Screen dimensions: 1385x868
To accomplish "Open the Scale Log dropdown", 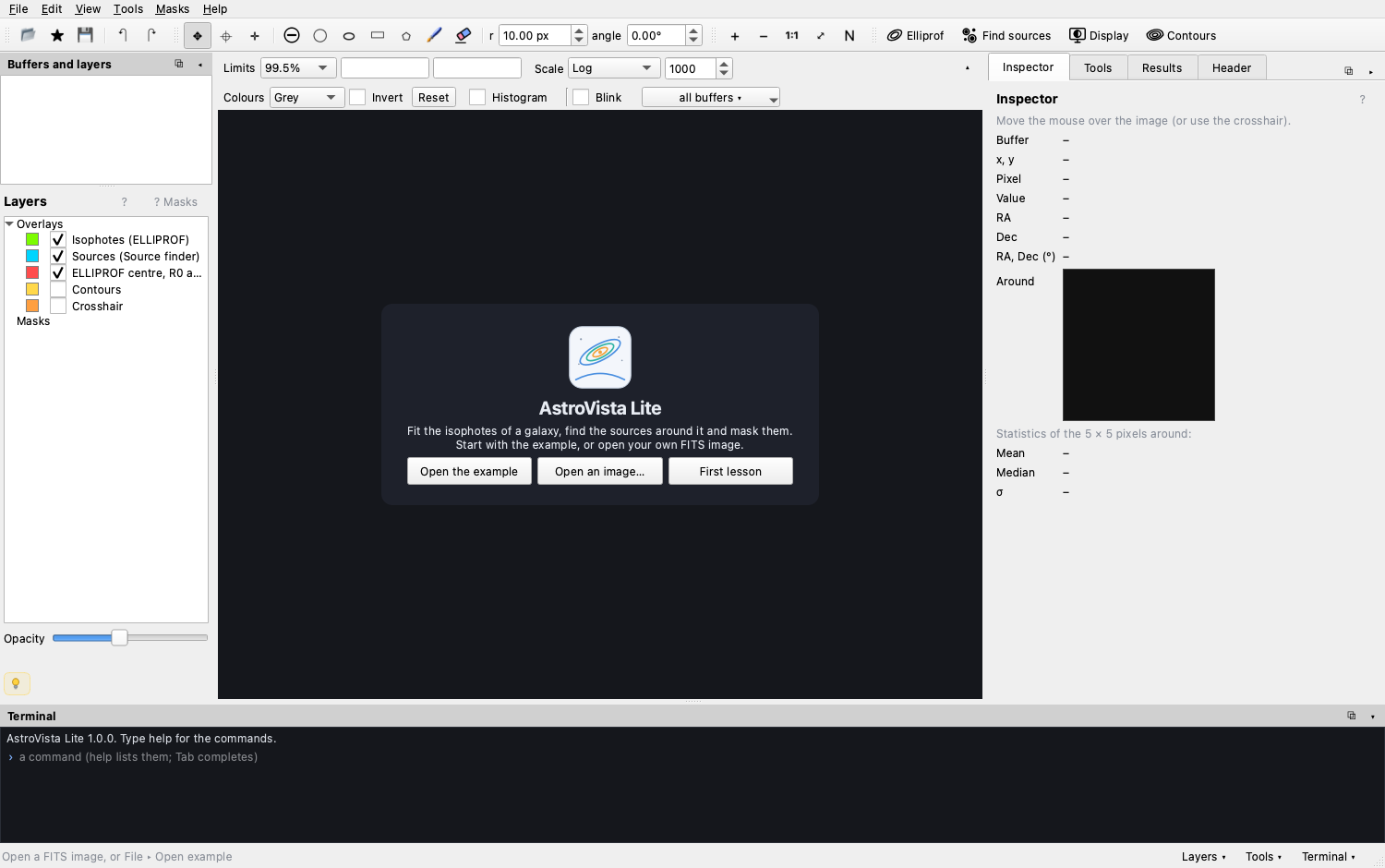I will [615, 68].
